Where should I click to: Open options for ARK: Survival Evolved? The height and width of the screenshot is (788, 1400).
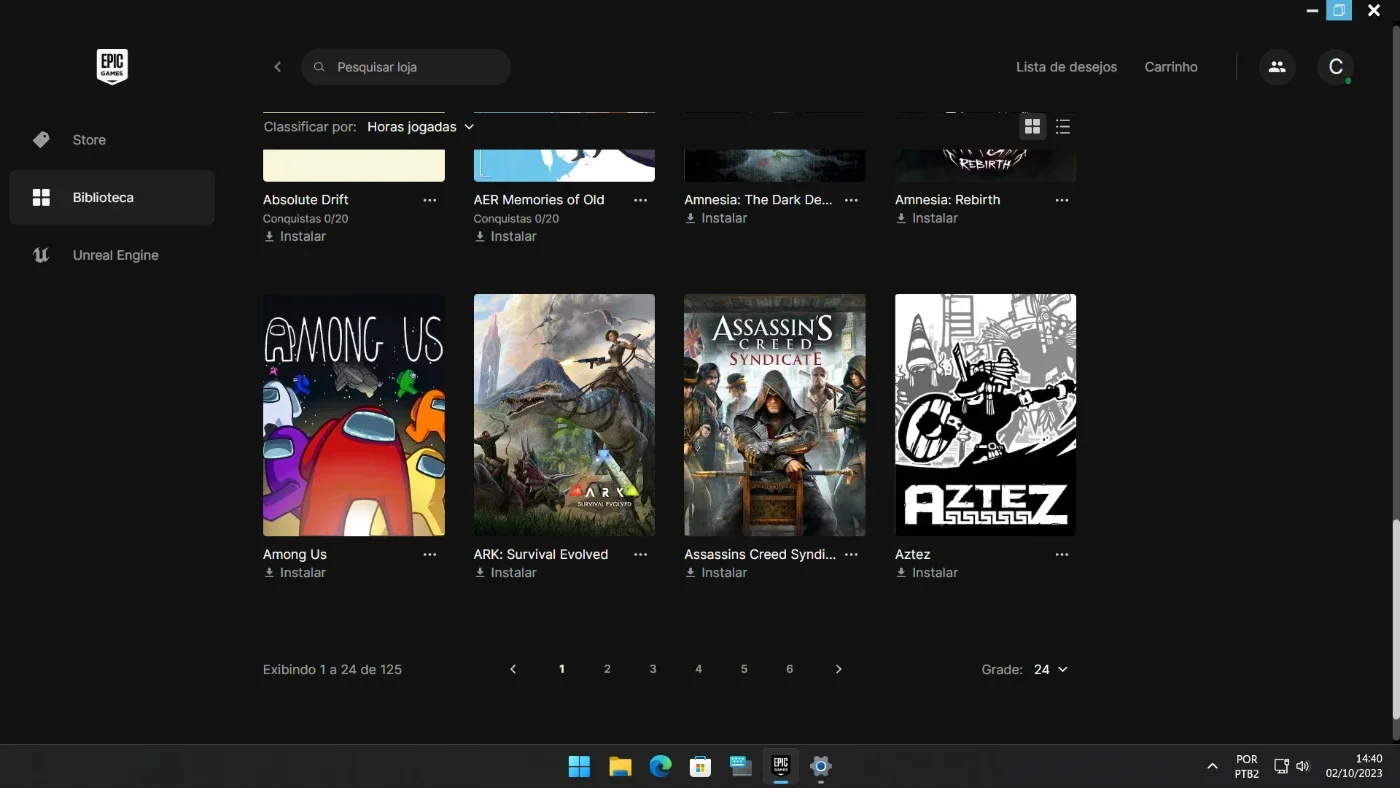[641, 554]
